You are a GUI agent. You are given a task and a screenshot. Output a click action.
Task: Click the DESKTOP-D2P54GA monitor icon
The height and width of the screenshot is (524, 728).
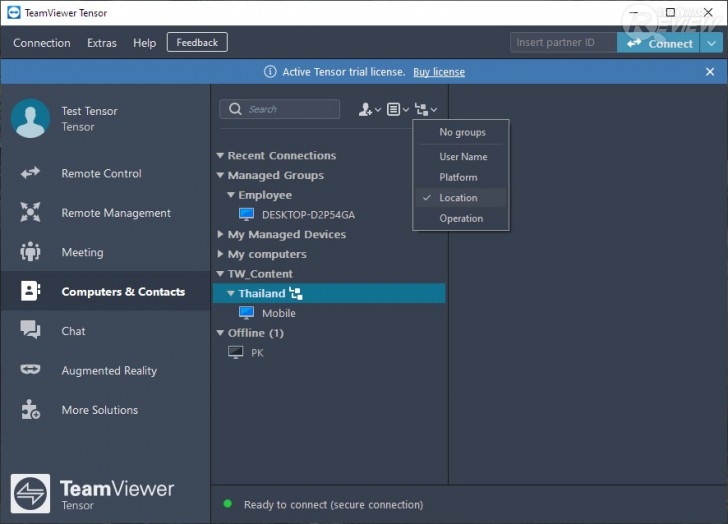click(x=246, y=214)
